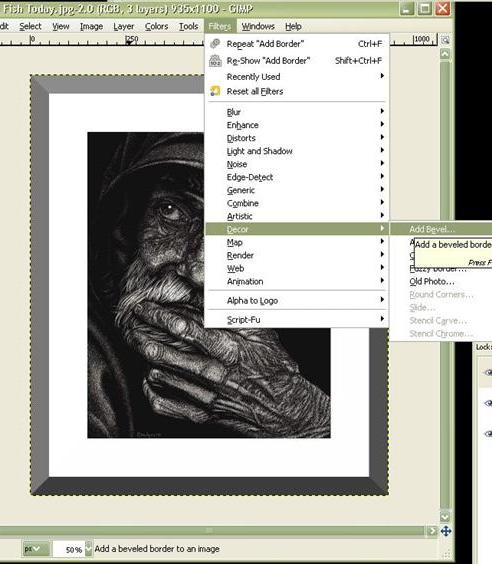Expand the Blur filters submenu

[x=297, y=112]
